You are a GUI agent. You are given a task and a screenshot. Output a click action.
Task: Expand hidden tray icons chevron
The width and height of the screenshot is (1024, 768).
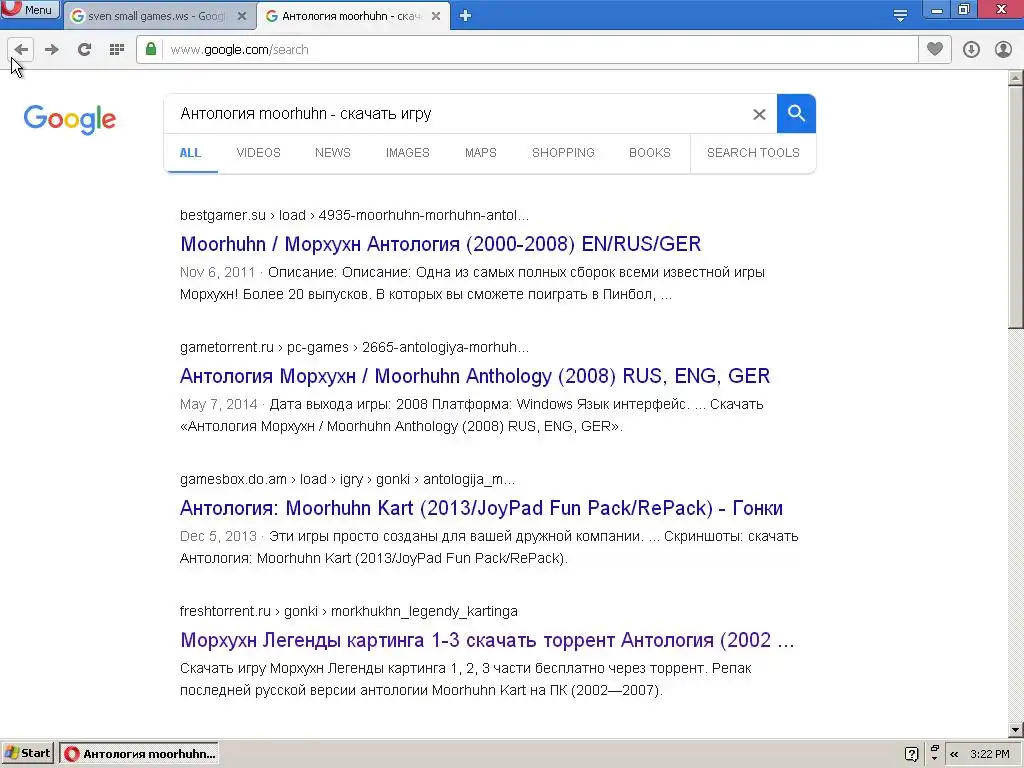coord(954,754)
